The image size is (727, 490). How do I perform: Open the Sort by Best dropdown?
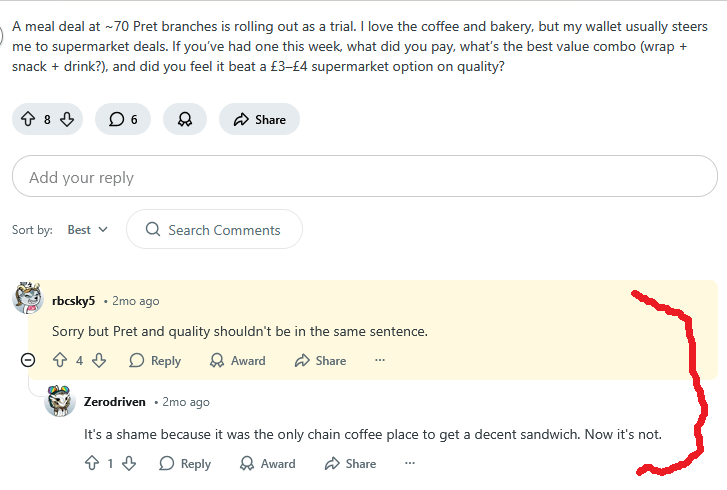click(x=88, y=230)
